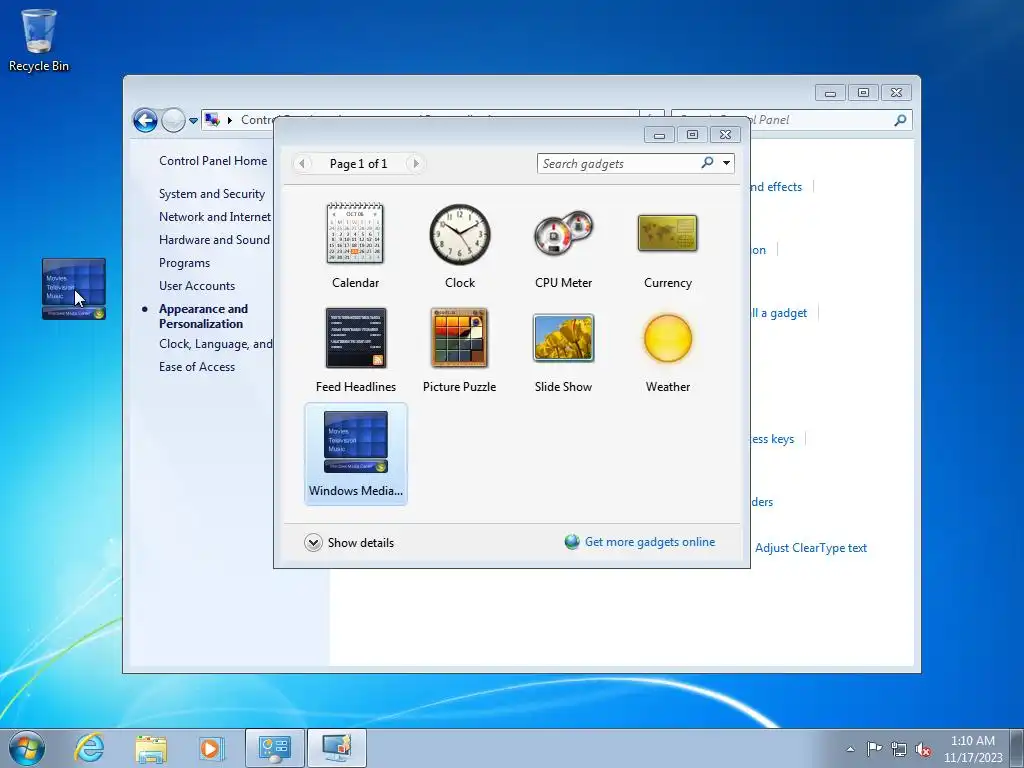The width and height of the screenshot is (1024, 768).
Task: Click Adjust ClearType text link
Action: click(810, 548)
